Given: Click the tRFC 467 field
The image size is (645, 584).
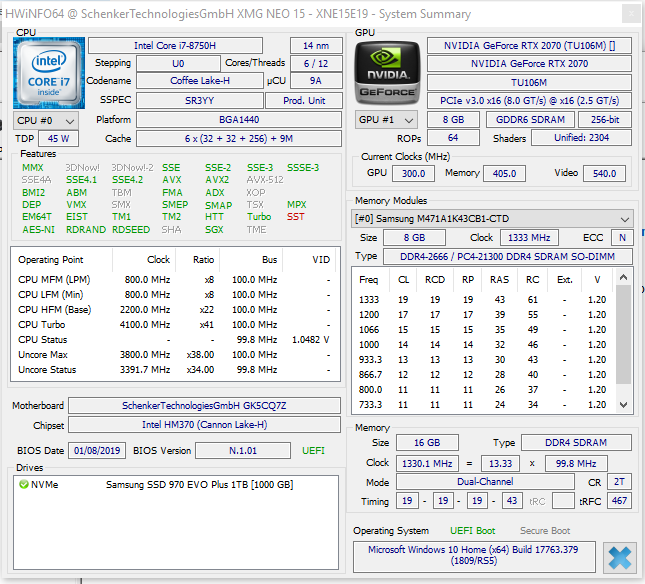Looking at the screenshot, I should 619,501.
